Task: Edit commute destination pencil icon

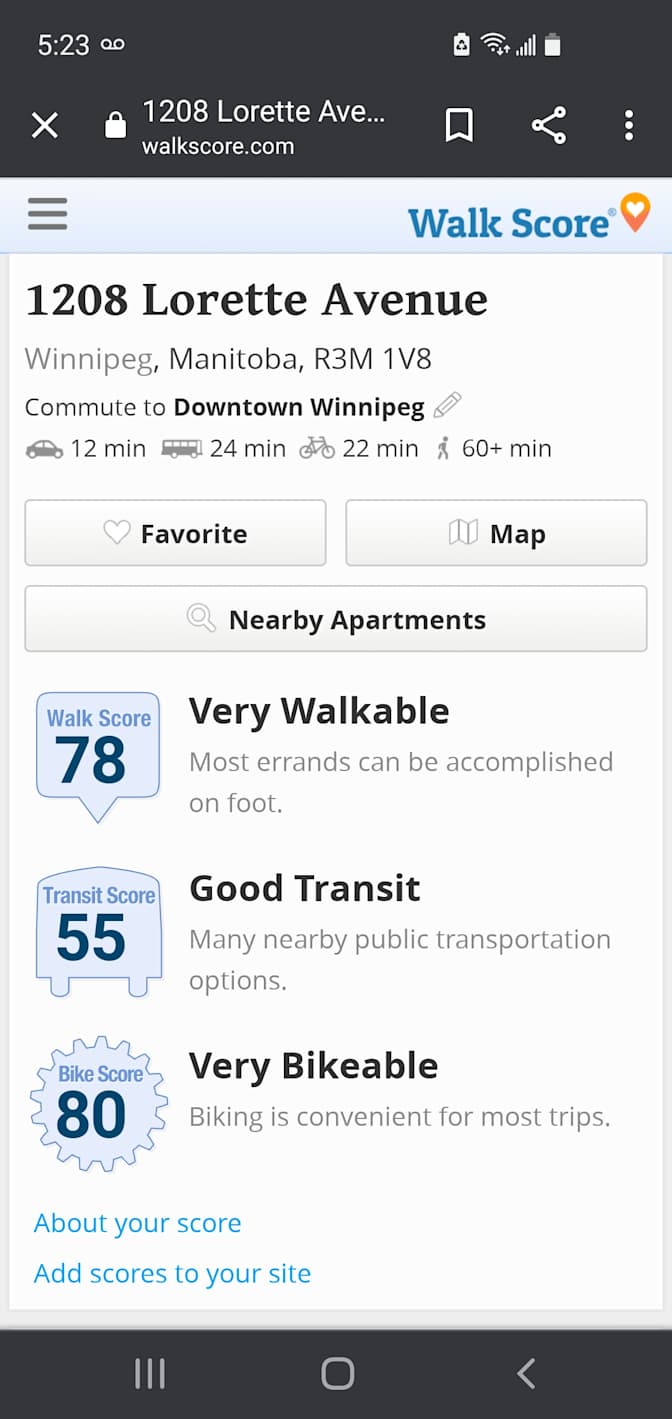Action: (447, 406)
